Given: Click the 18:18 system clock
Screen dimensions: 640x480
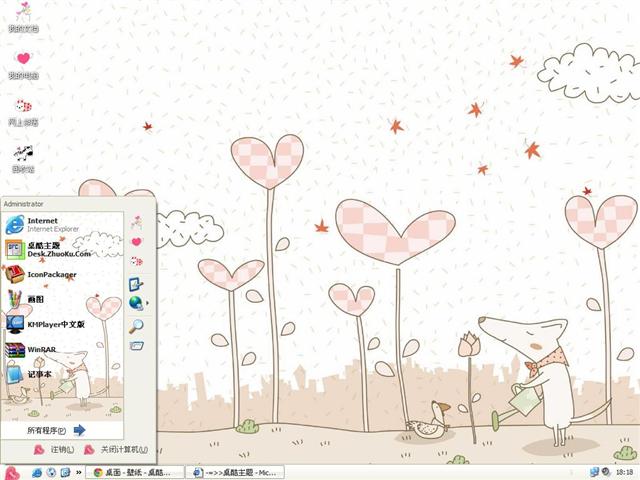Looking at the screenshot, I should pyautogui.click(x=624, y=473).
